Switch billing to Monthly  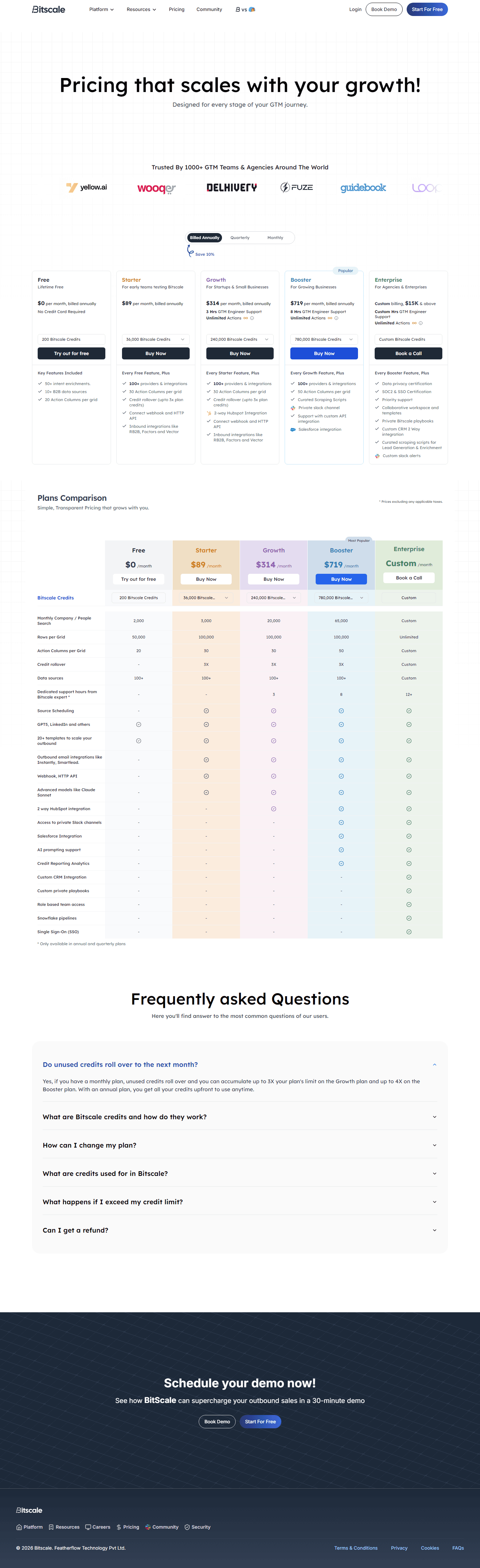(275, 237)
